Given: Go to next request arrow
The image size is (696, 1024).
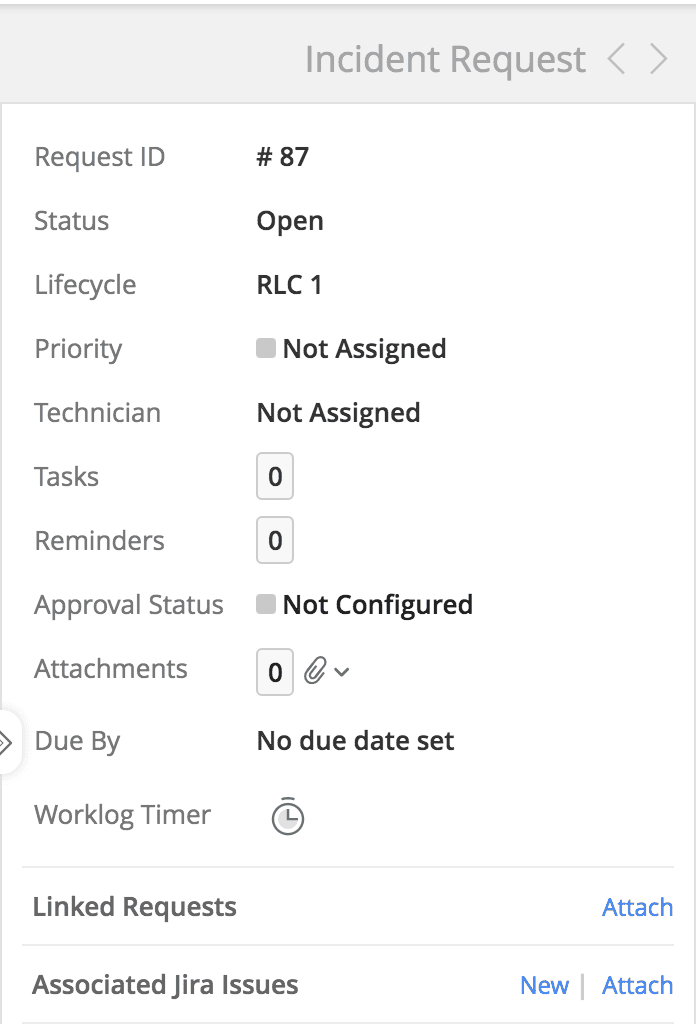Looking at the screenshot, I should click(658, 60).
